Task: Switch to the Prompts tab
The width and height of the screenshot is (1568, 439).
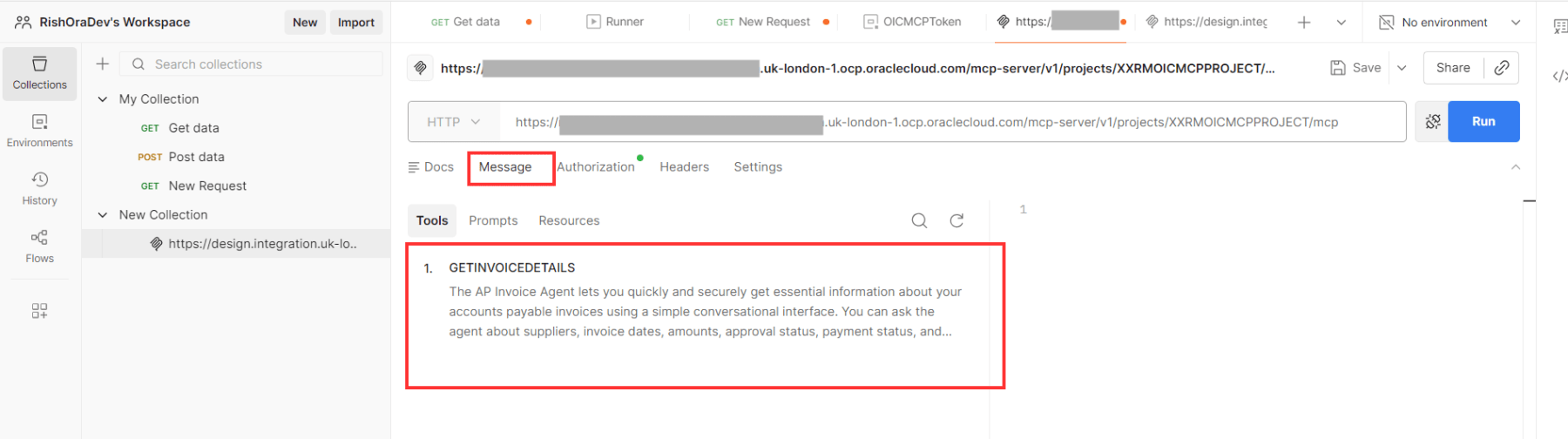Action: click(493, 221)
